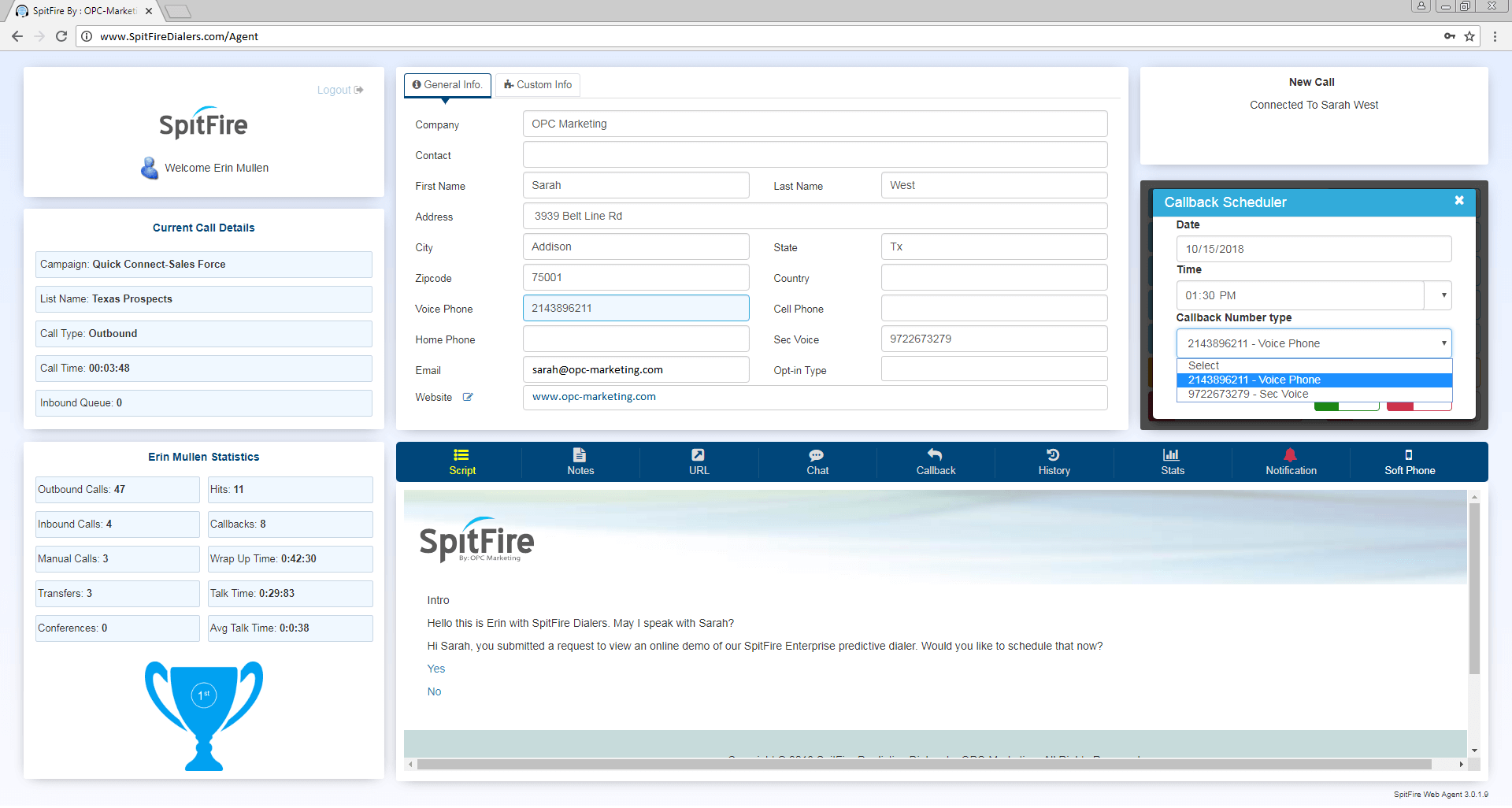This screenshot has width=1512, height=808.
Task: Click the City field
Action: pyautogui.click(x=636, y=246)
